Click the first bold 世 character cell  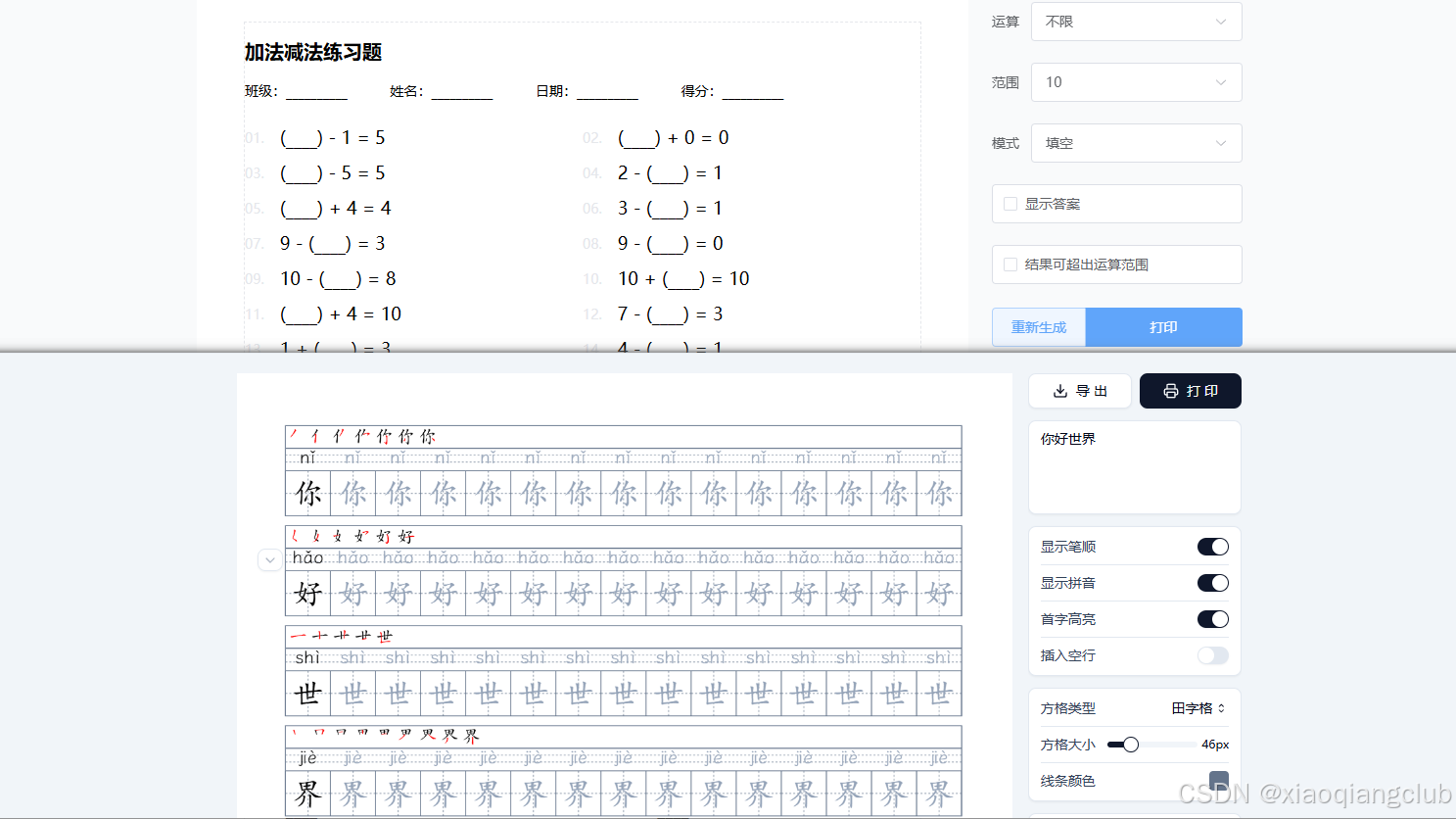[x=308, y=694]
